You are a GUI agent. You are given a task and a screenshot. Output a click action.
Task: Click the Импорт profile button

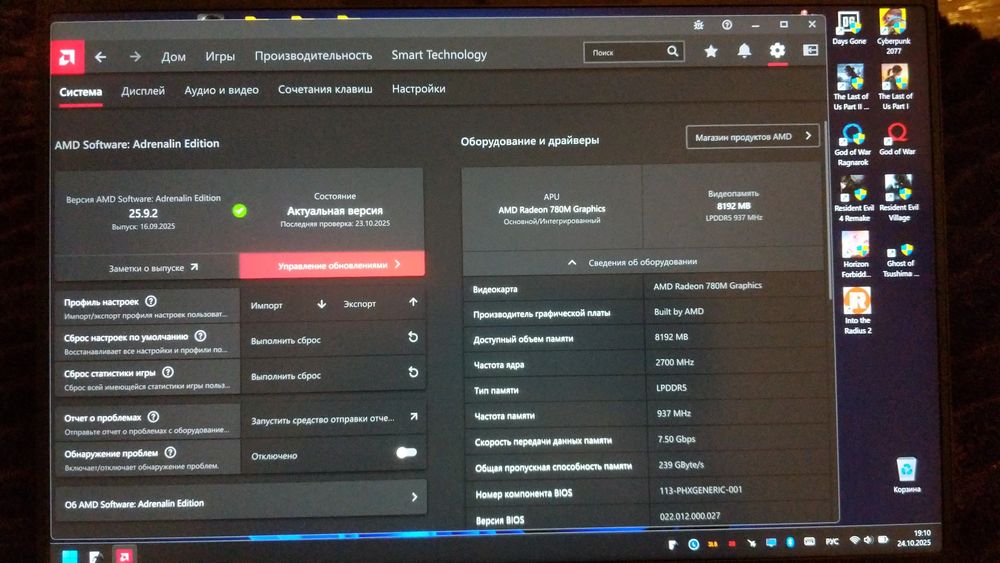289,305
